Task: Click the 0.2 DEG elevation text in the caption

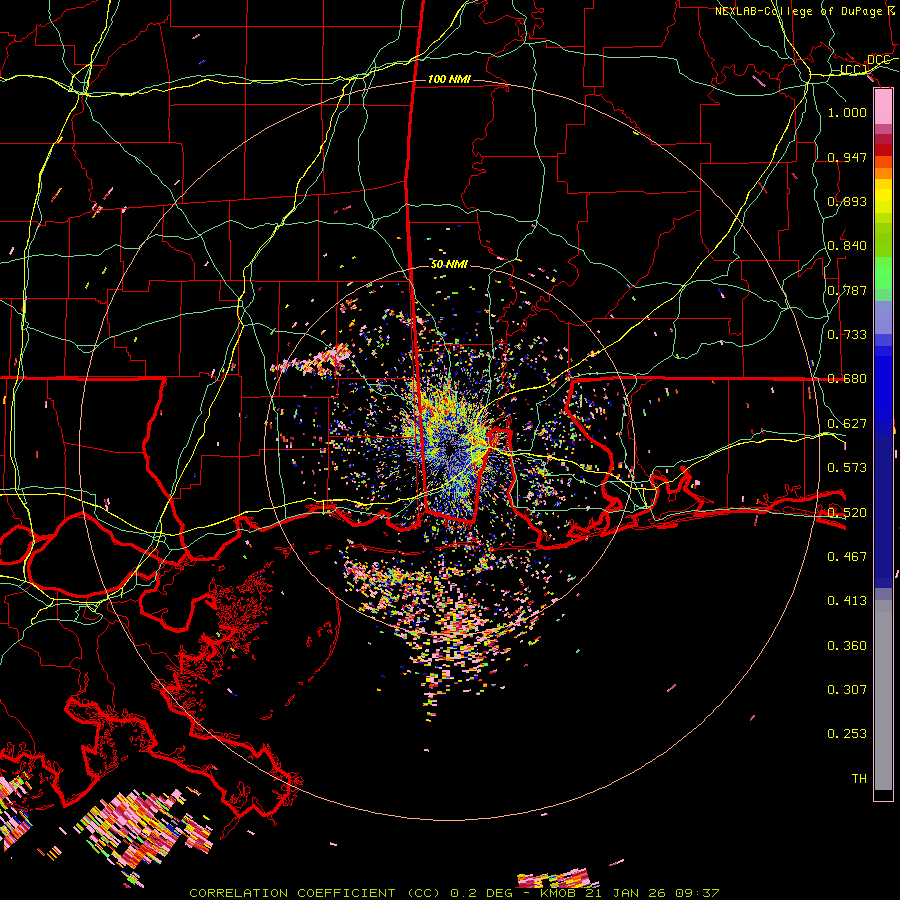Action: [x=482, y=893]
